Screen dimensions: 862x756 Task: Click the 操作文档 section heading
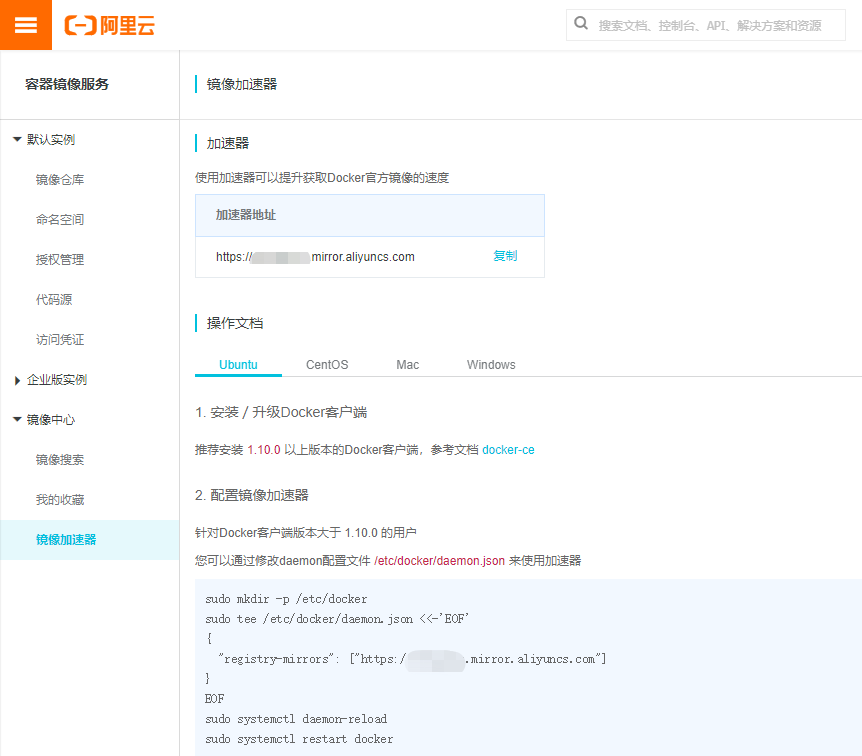235,323
